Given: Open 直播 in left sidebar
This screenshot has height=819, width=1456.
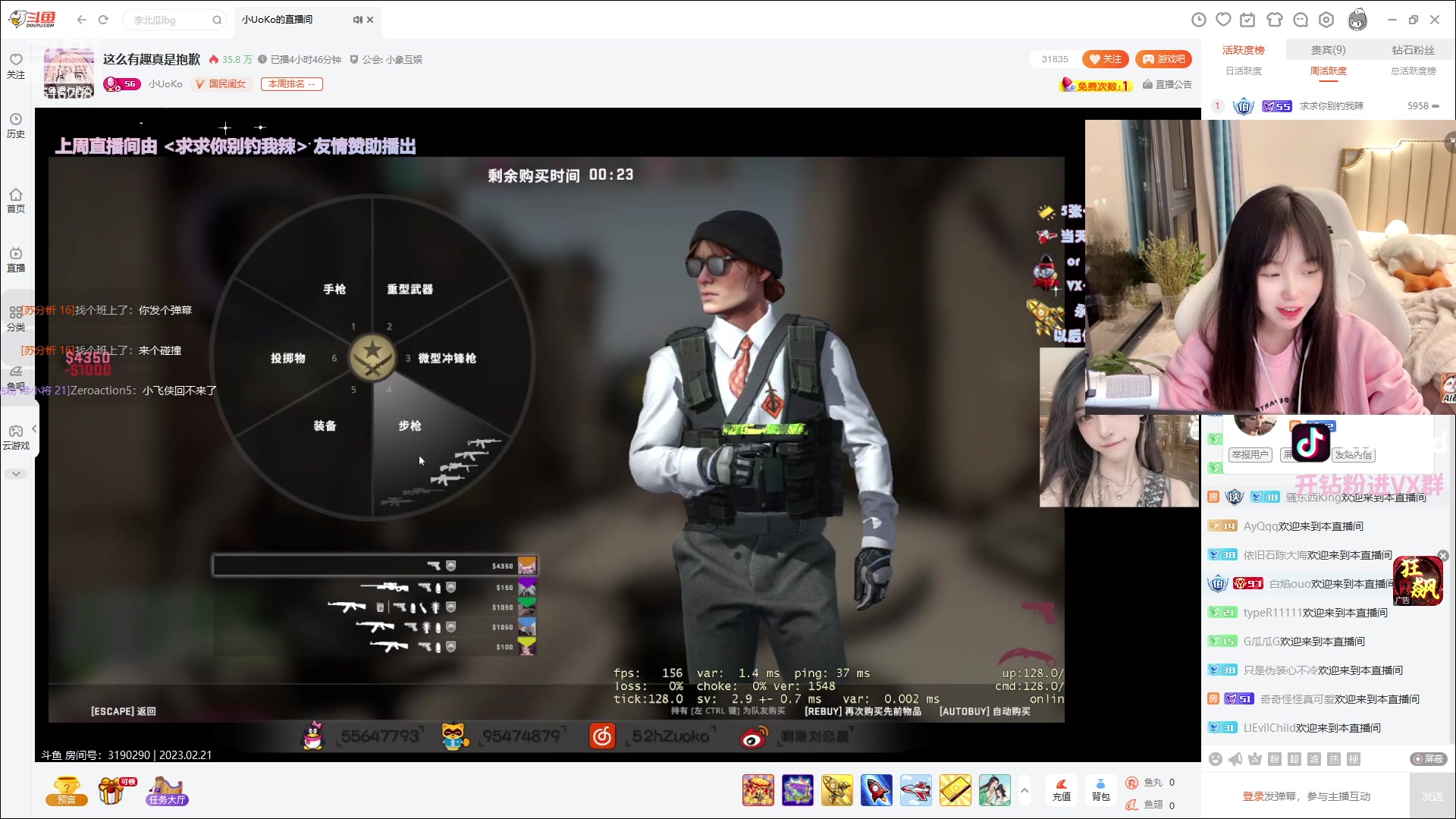Looking at the screenshot, I should coord(16,260).
